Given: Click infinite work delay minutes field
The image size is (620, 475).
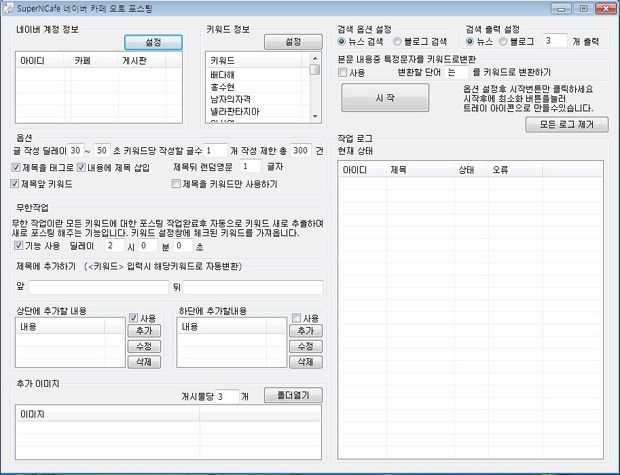Looking at the screenshot, I should [x=148, y=246].
